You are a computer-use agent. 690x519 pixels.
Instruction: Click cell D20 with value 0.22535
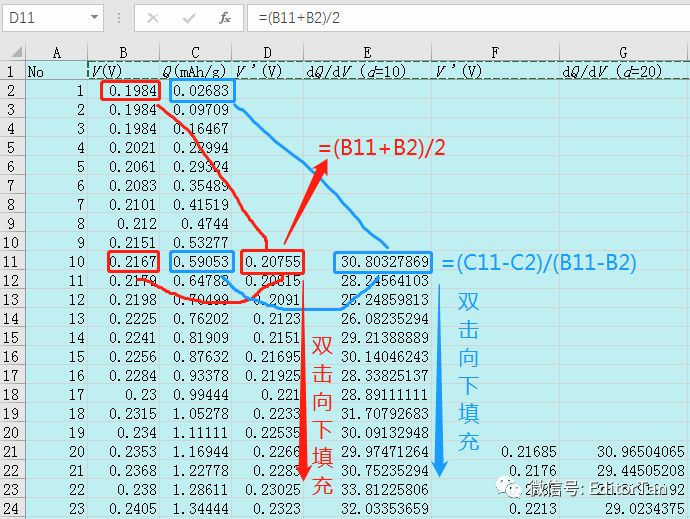268,433
